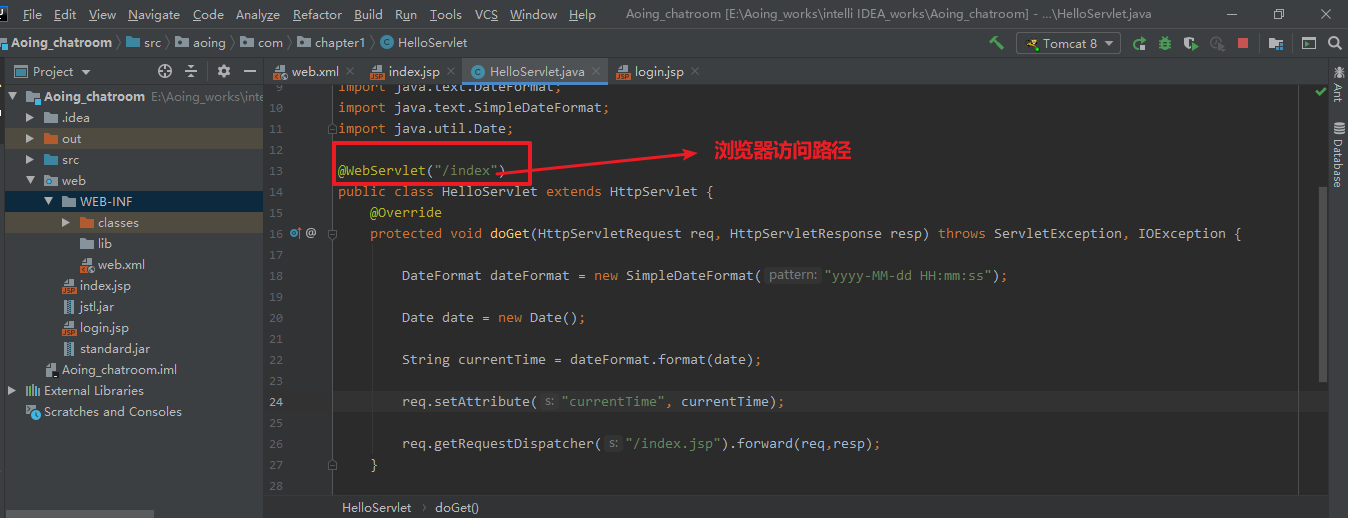Close the index.jsp tab

tap(451, 72)
